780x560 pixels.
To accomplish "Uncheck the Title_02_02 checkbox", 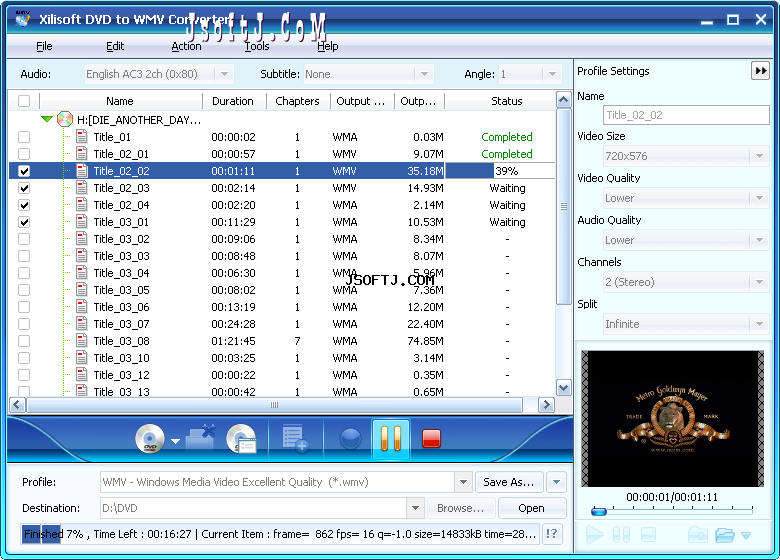I will (x=24, y=171).
